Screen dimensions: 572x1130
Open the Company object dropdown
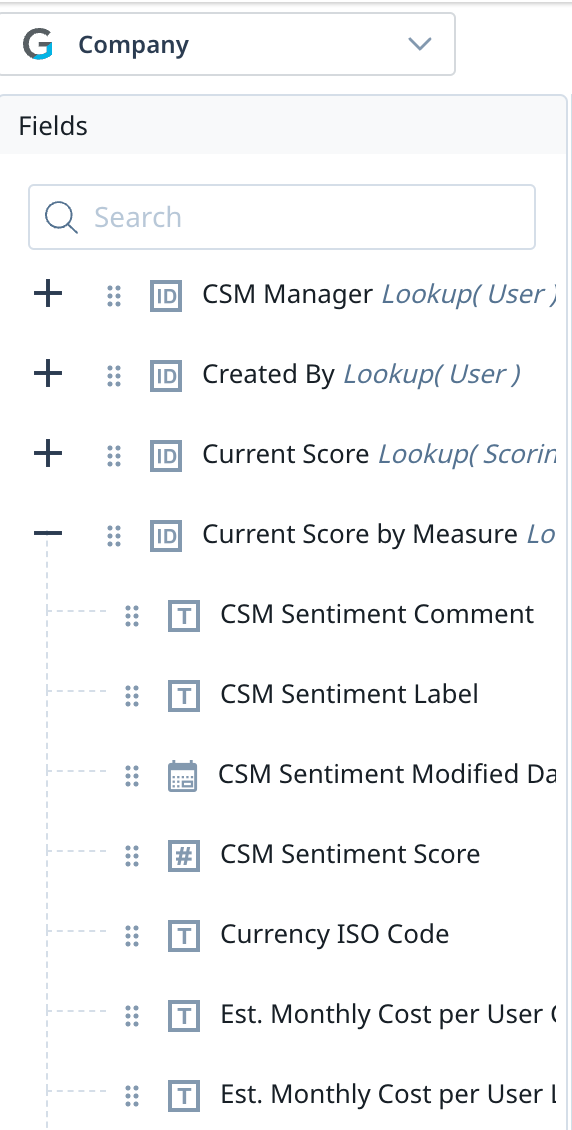[x=226, y=44]
